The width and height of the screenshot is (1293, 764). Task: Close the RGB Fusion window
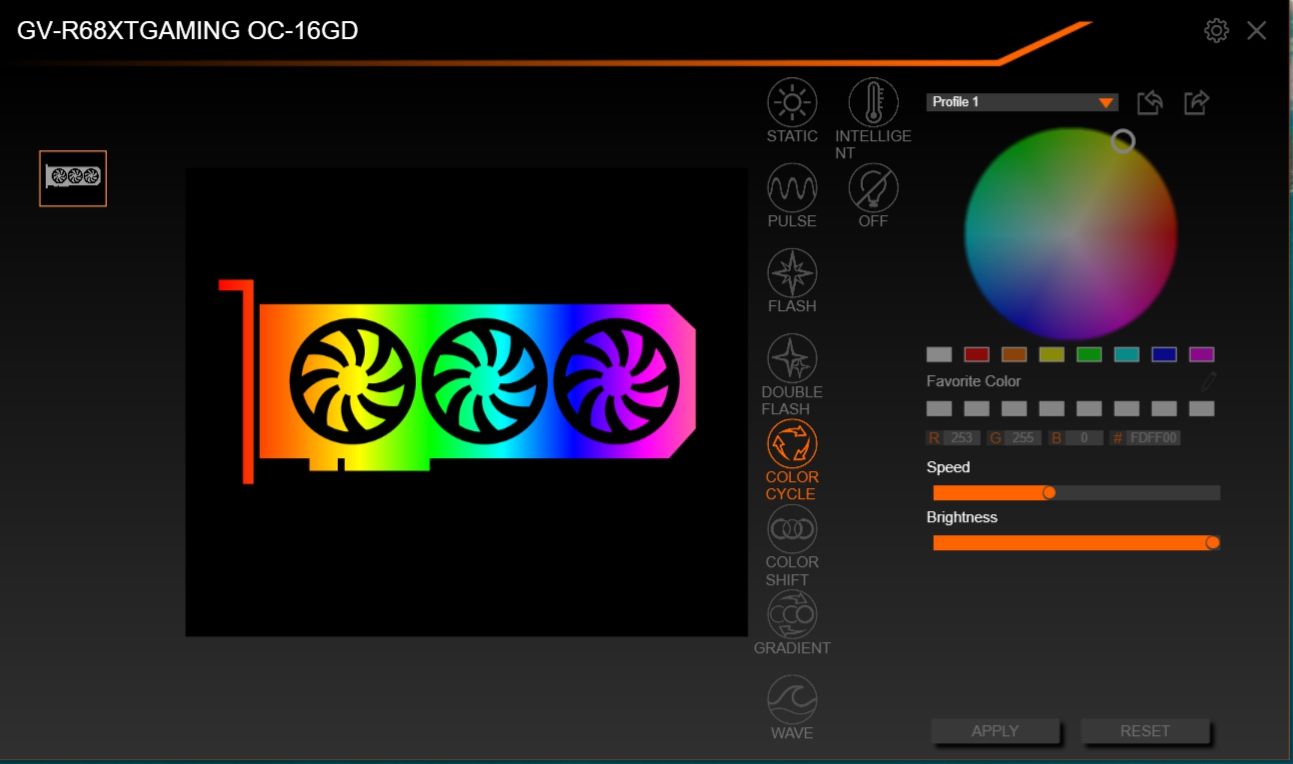coord(1257,31)
